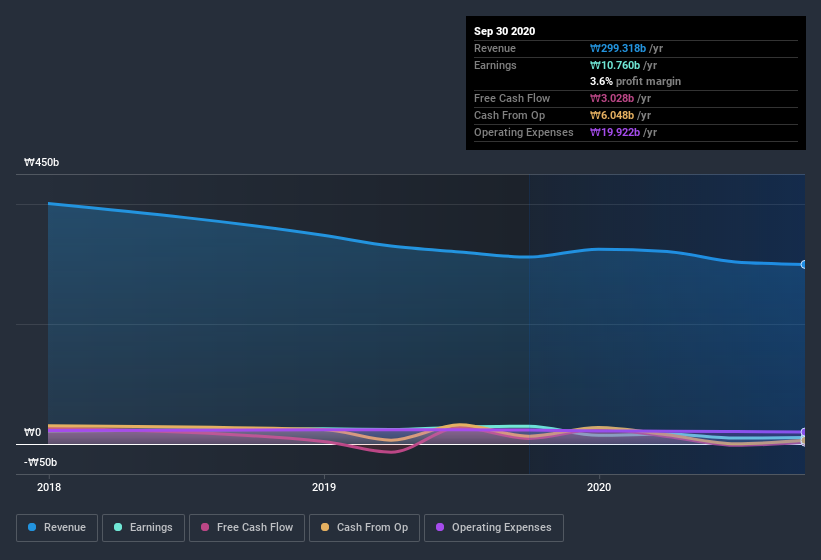
Task: Toggle the Cash From Op legend button
Action: click(x=364, y=528)
